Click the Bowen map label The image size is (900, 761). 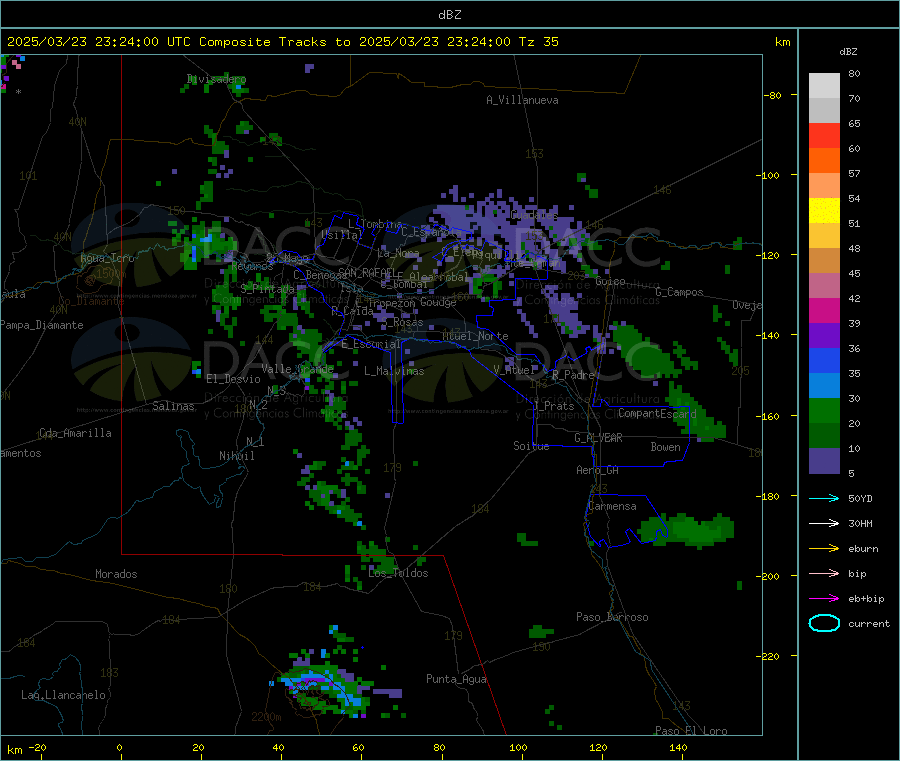pos(665,447)
